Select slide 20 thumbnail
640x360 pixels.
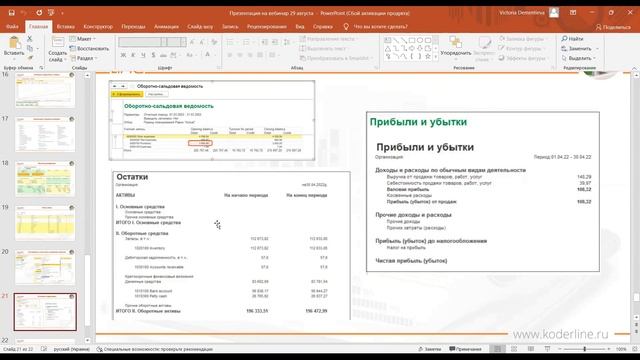tap(45, 267)
